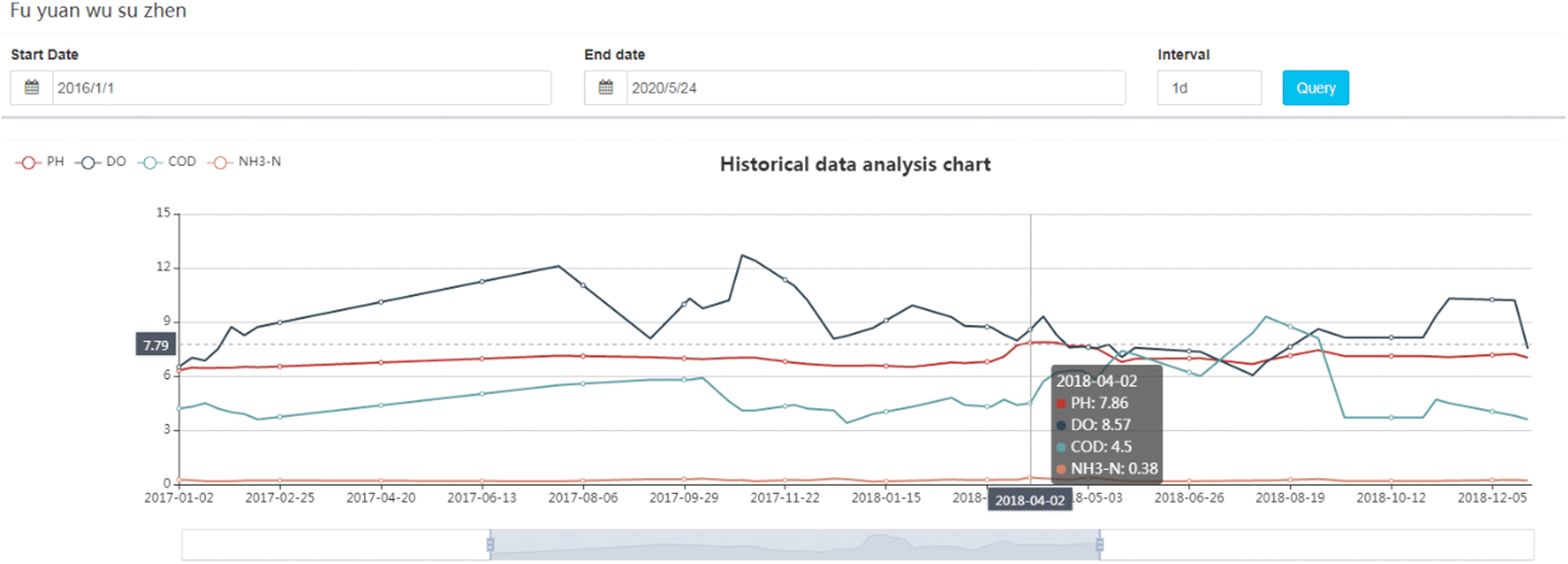Click the Historical data analysis chart title
Screen dimensions: 1568x564
click(x=855, y=165)
